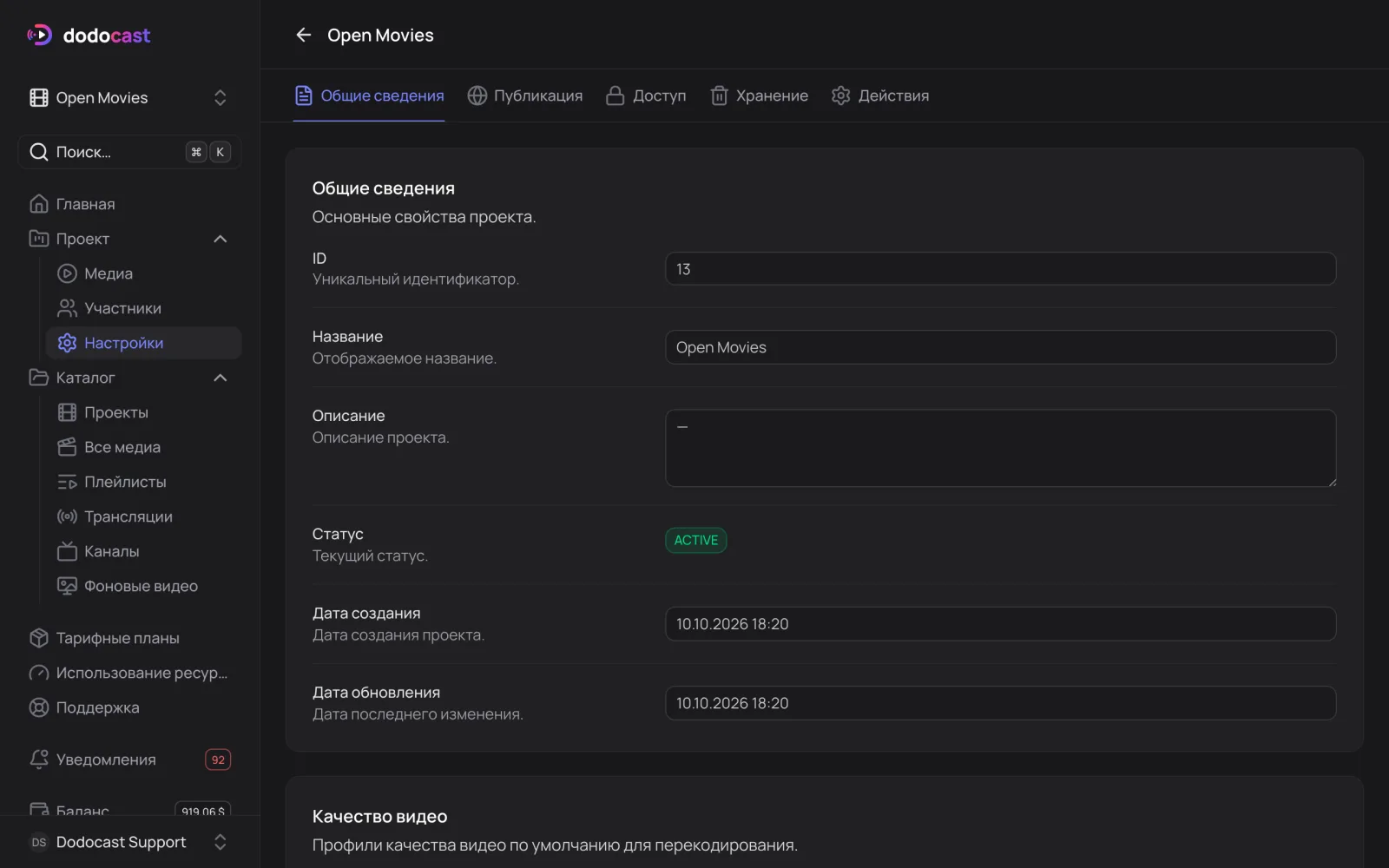This screenshot has width=1389, height=868.
Task: Switch to the Хранение tab
Action: click(x=759, y=95)
